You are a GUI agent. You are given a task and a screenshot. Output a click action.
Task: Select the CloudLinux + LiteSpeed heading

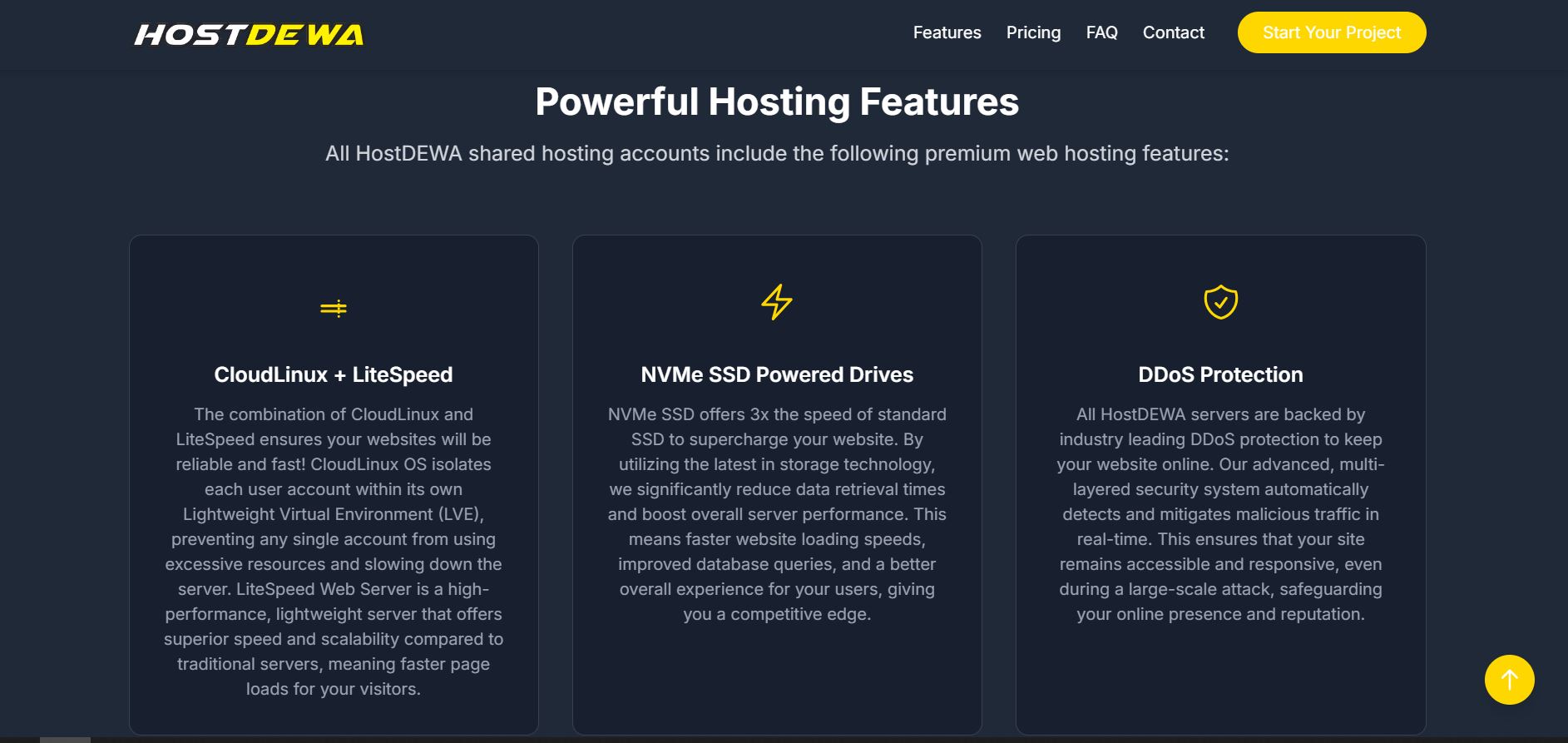334,374
